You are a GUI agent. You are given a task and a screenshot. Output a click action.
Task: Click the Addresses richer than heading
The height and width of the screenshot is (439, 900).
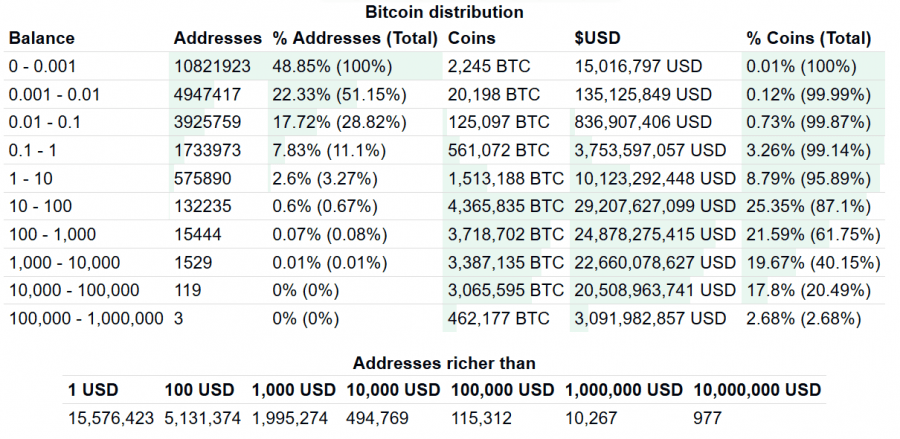click(444, 363)
